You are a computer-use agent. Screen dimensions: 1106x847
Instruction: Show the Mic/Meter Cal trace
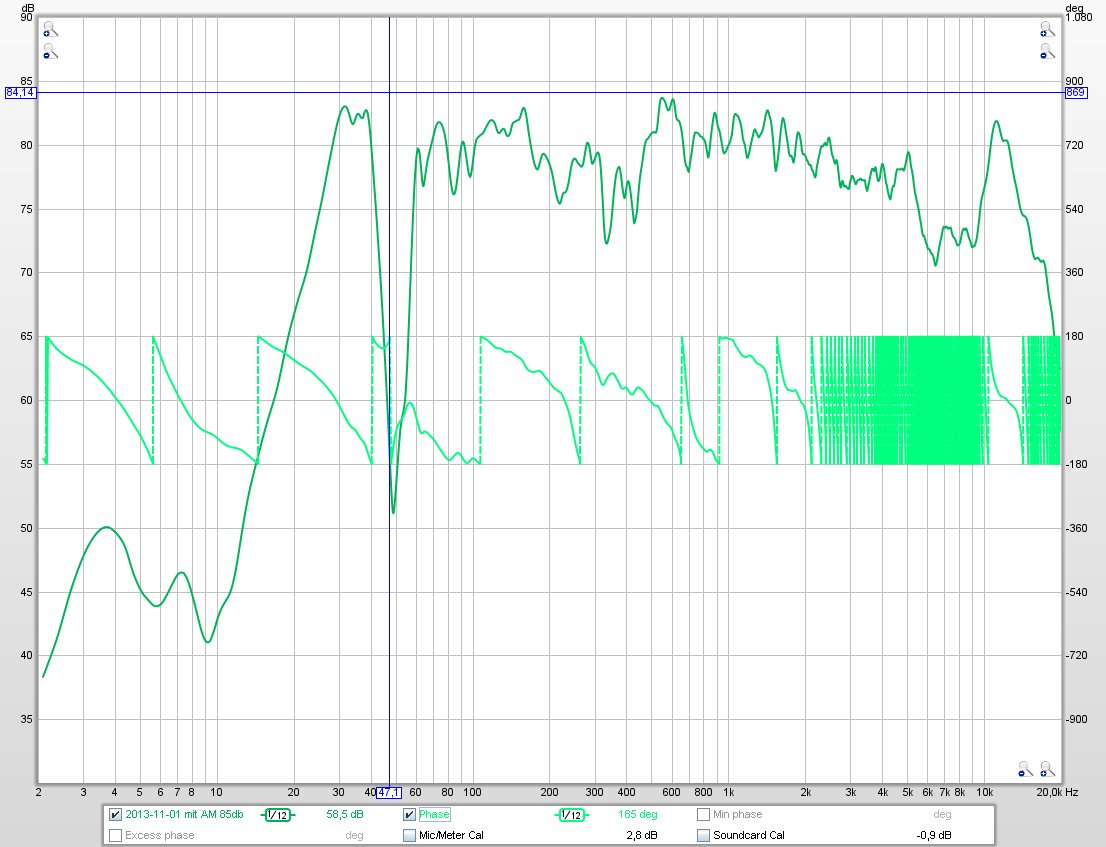point(409,835)
